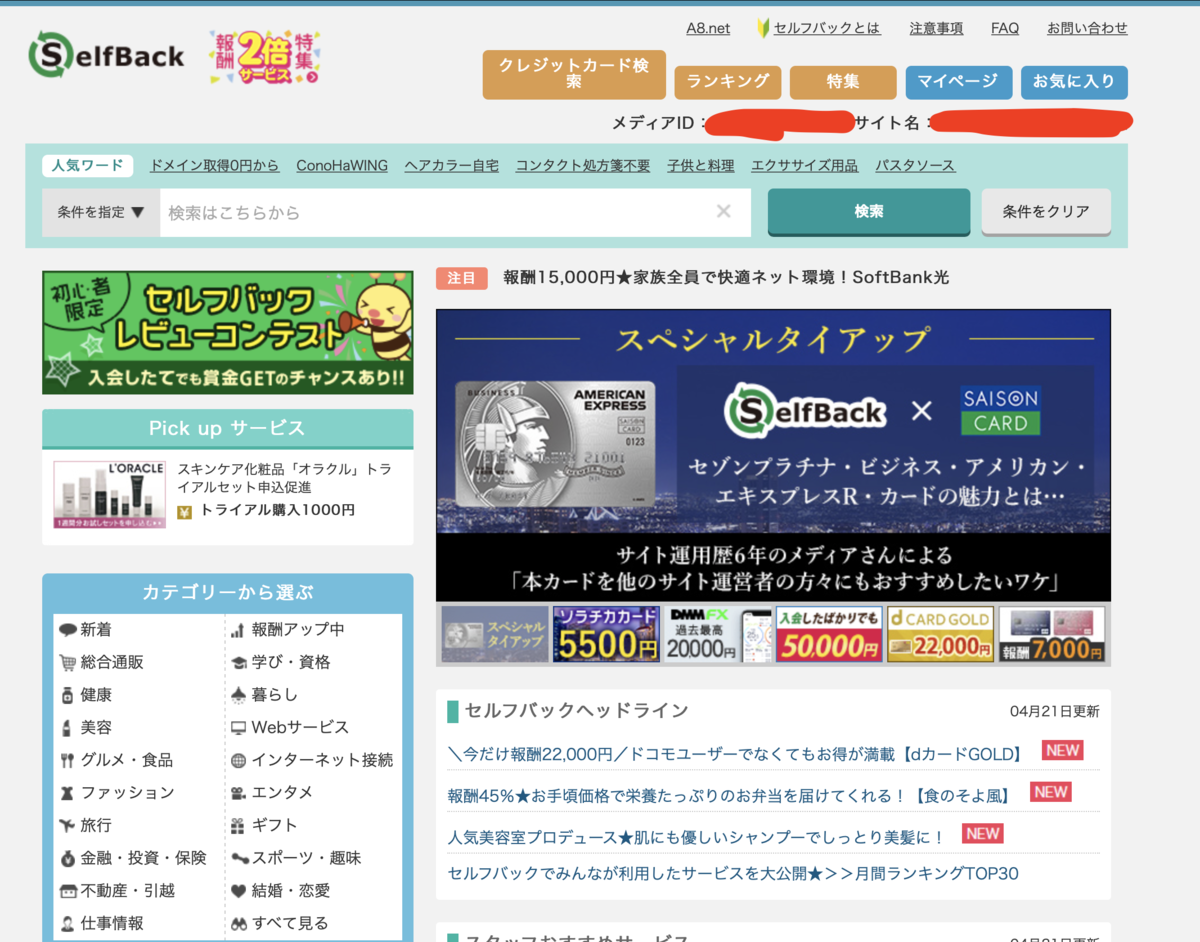Select the スペシャルタイアップ carousel thumbnail
This screenshot has height=942, width=1200.
495,634
